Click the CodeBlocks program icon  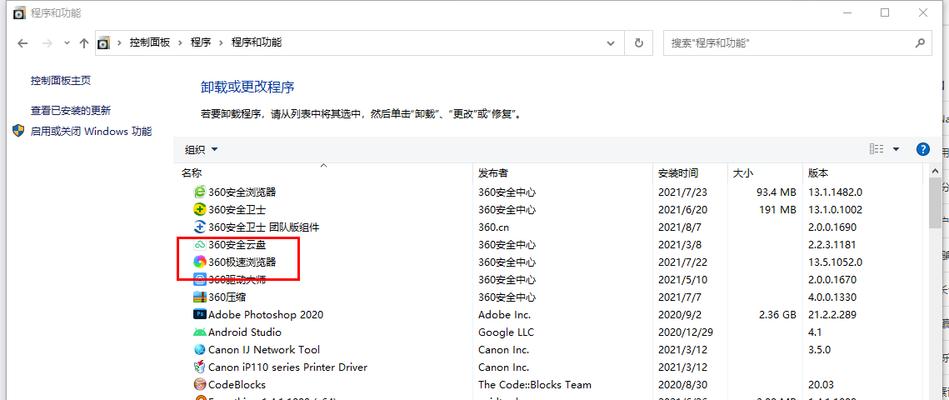tap(200, 385)
